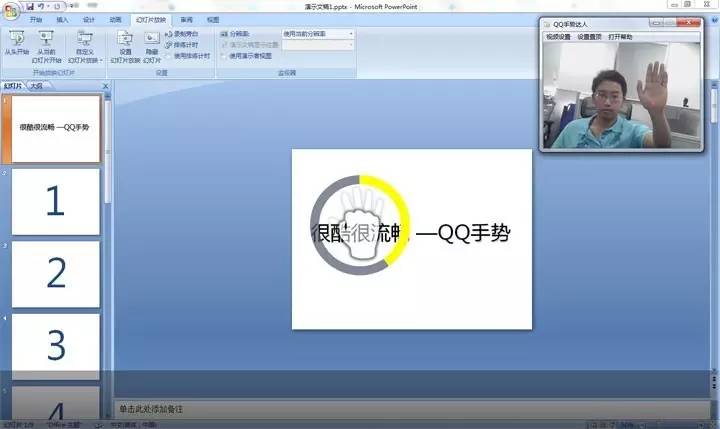
Task: Select slide thumbnail titled 很酷很流畅 —QQ手势
Action: point(55,128)
